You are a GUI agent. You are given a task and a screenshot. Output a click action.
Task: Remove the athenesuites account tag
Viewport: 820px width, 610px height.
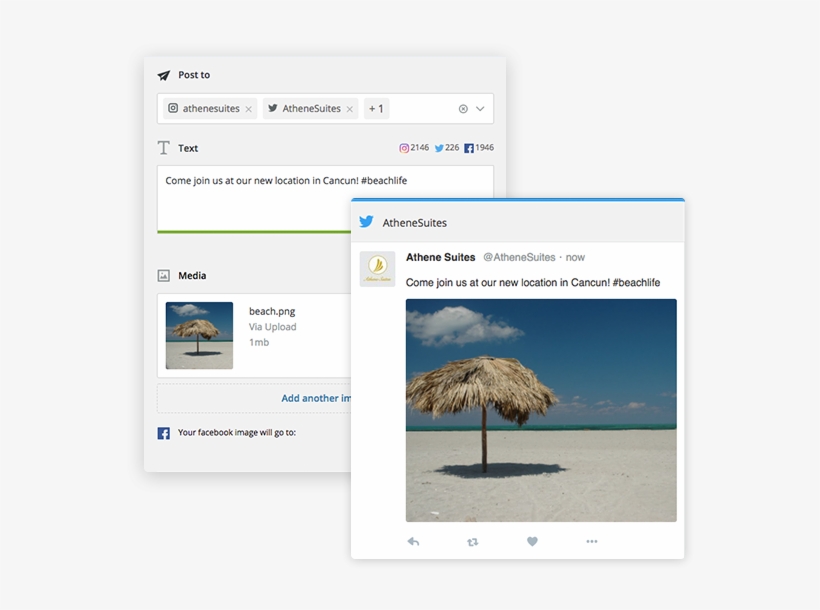point(248,108)
